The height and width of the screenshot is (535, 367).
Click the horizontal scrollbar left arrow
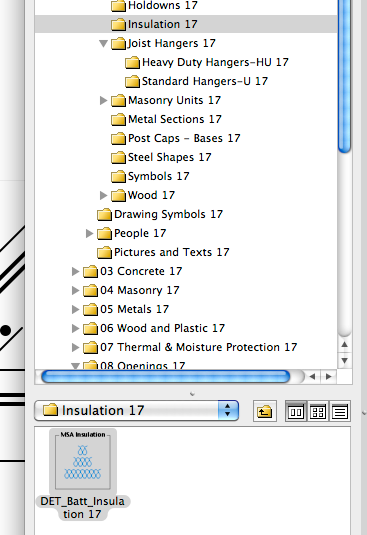[x=312, y=377]
